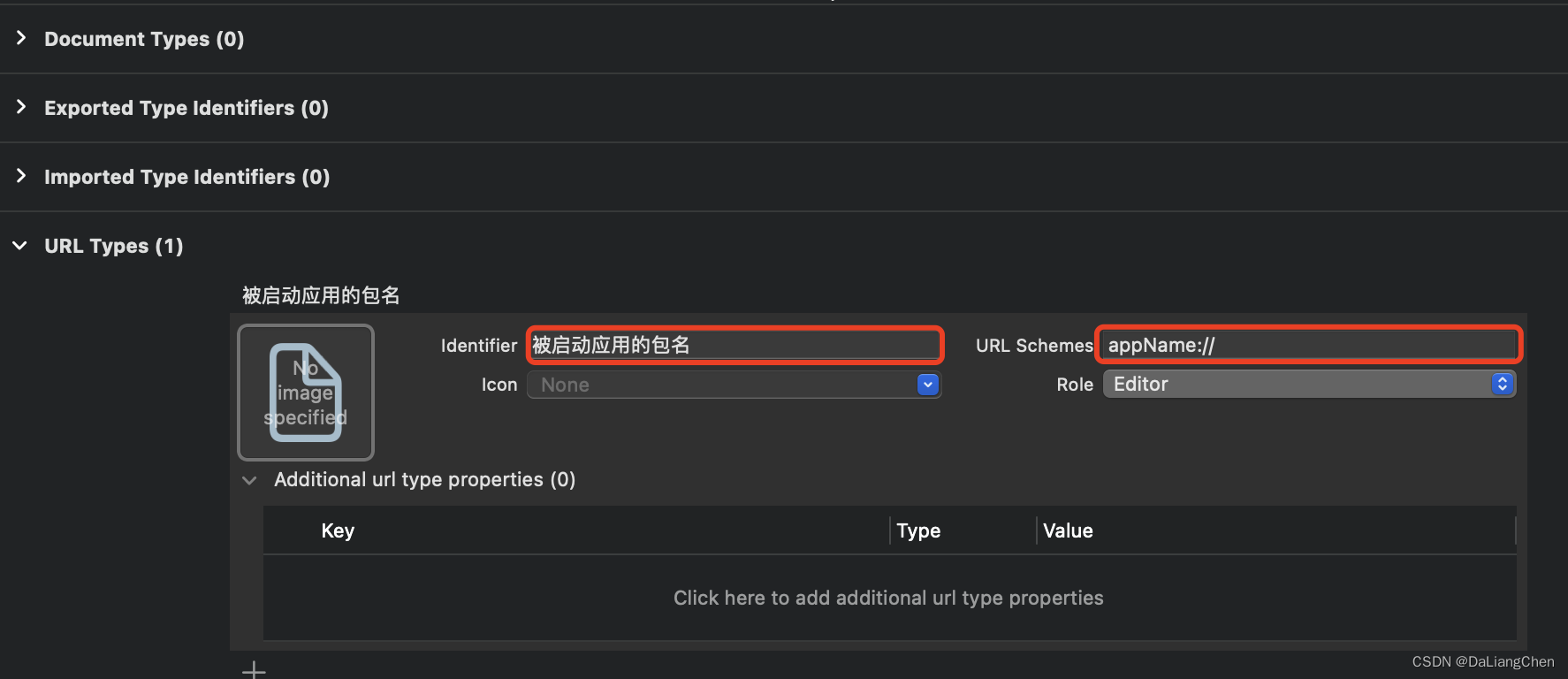The width and height of the screenshot is (1568, 679).
Task: Click here to add additional url type properties
Action: tap(888, 598)
